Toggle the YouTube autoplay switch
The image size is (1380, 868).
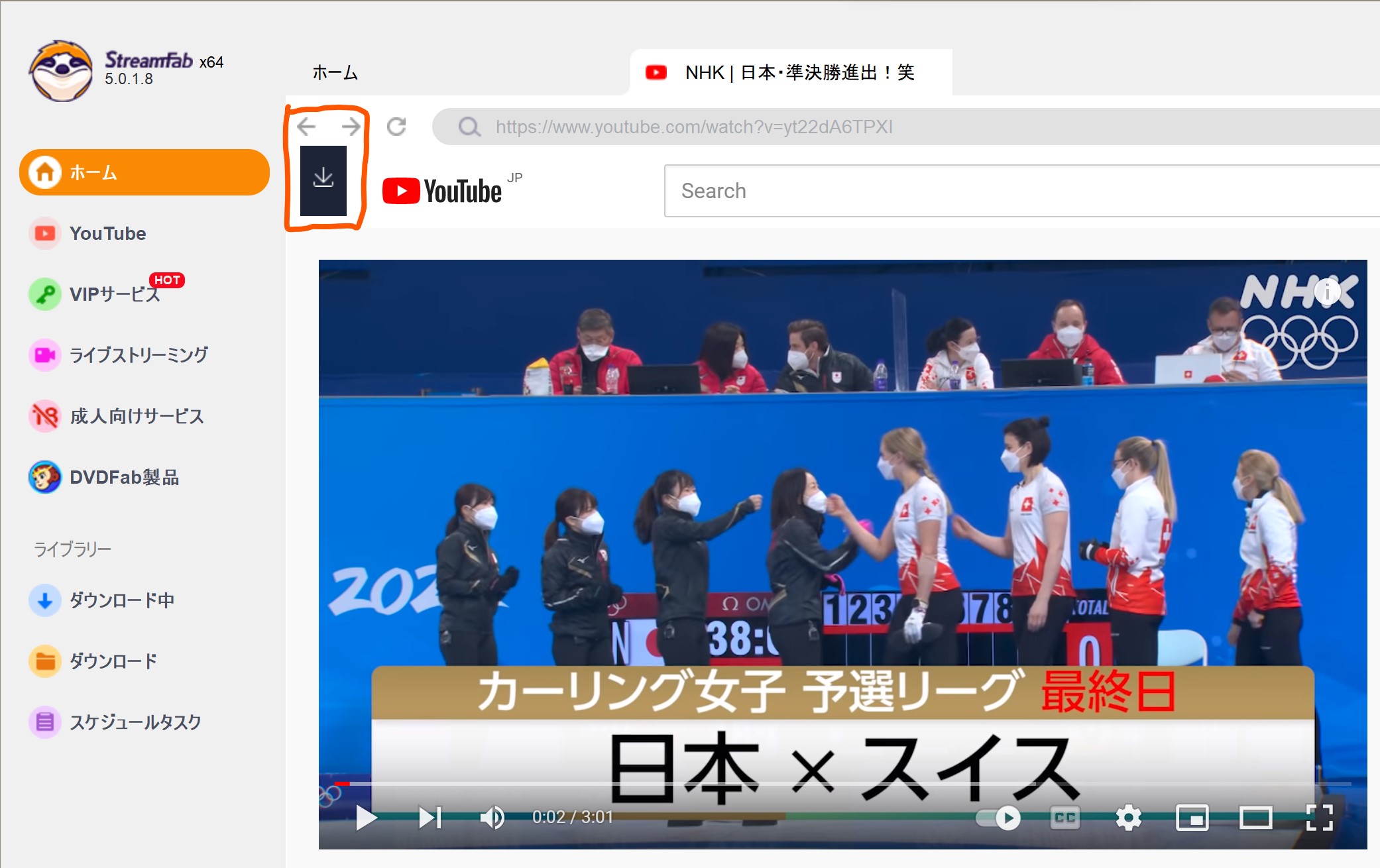998,818
